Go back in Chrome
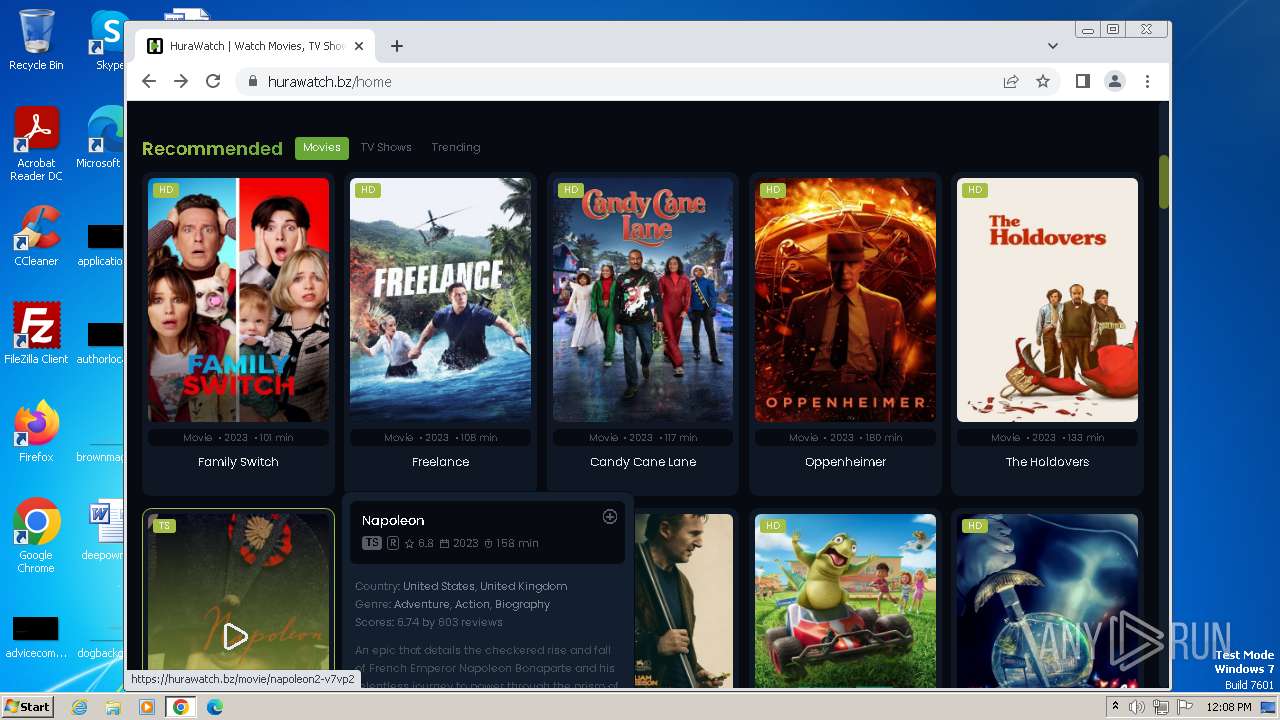 click(149, 82)
